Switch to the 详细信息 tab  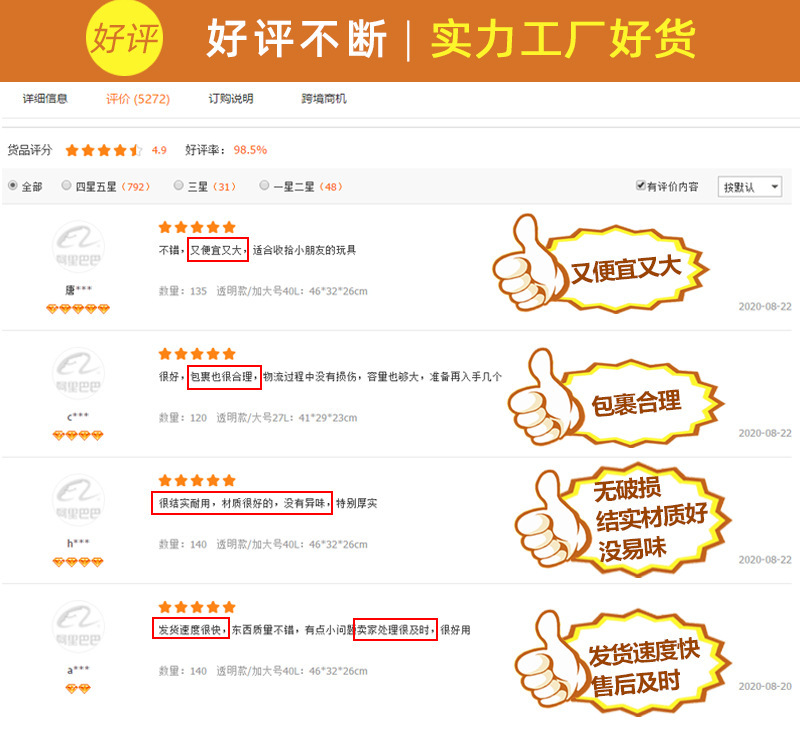tap(45, 98)
